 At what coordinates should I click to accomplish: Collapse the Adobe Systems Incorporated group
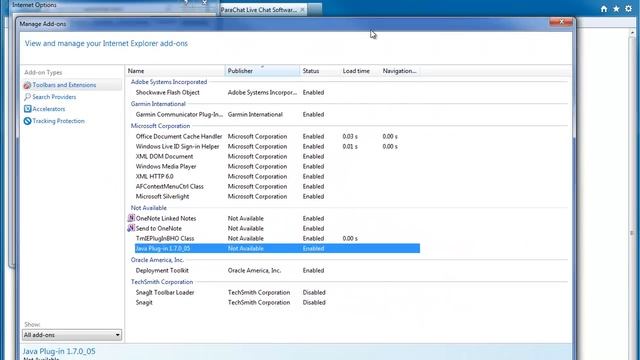click(169, 82)
